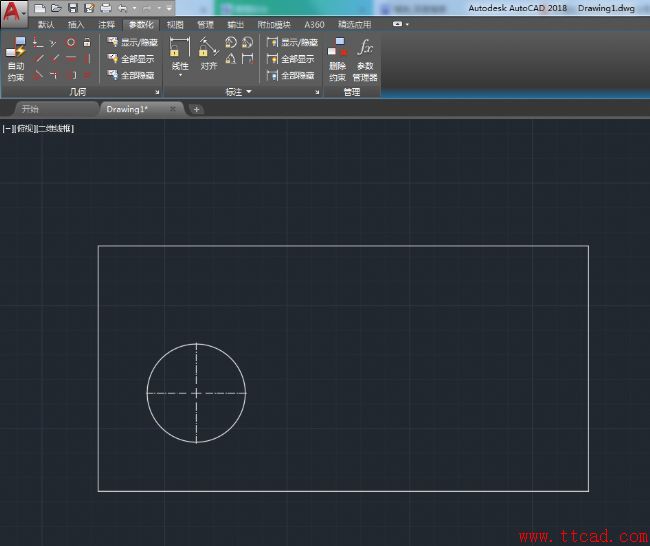
Task: Toggle dimensional constraints 显示/隐藏
Action: coord(292,42)
